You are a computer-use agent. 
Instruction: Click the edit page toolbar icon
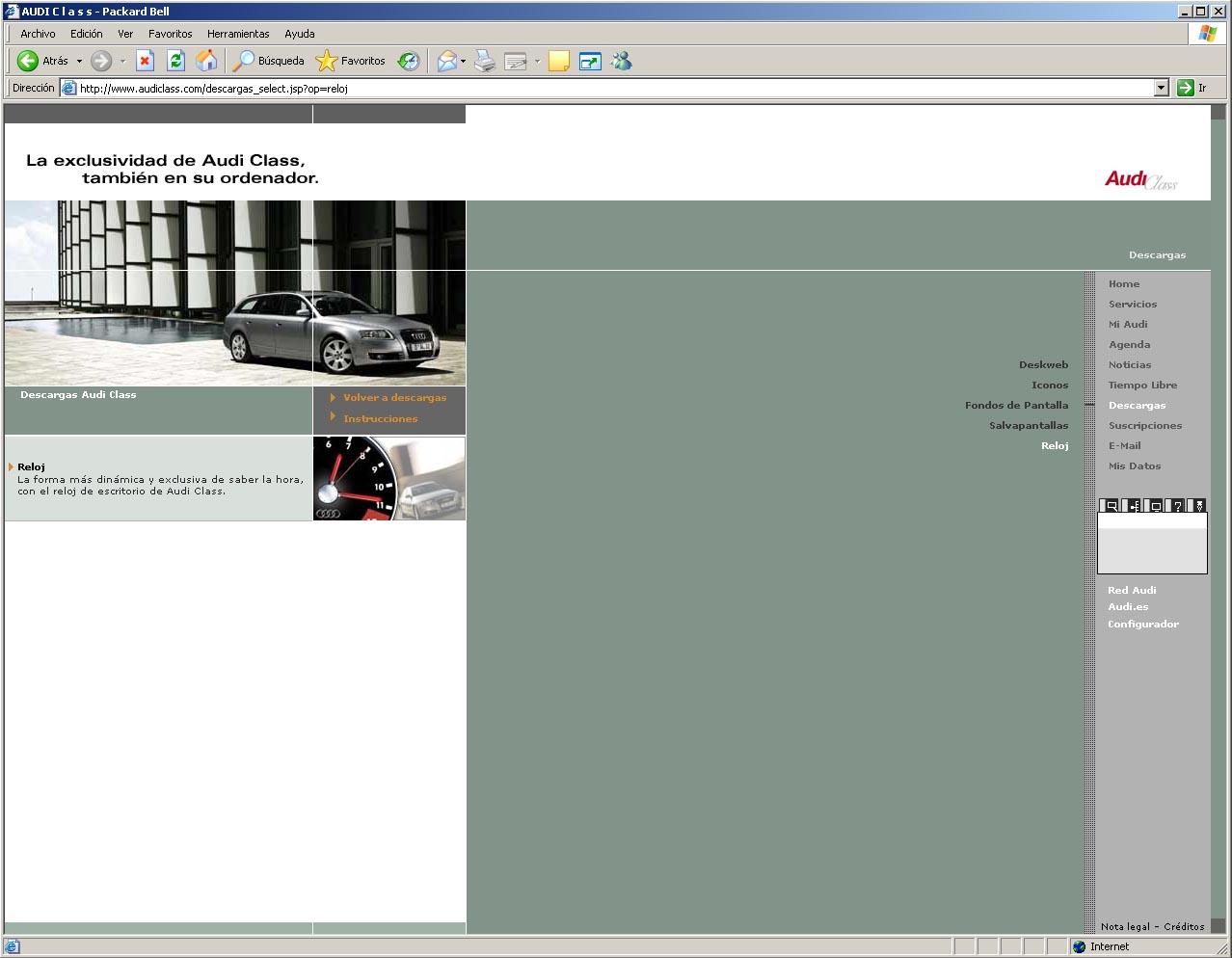pos(516,61)
